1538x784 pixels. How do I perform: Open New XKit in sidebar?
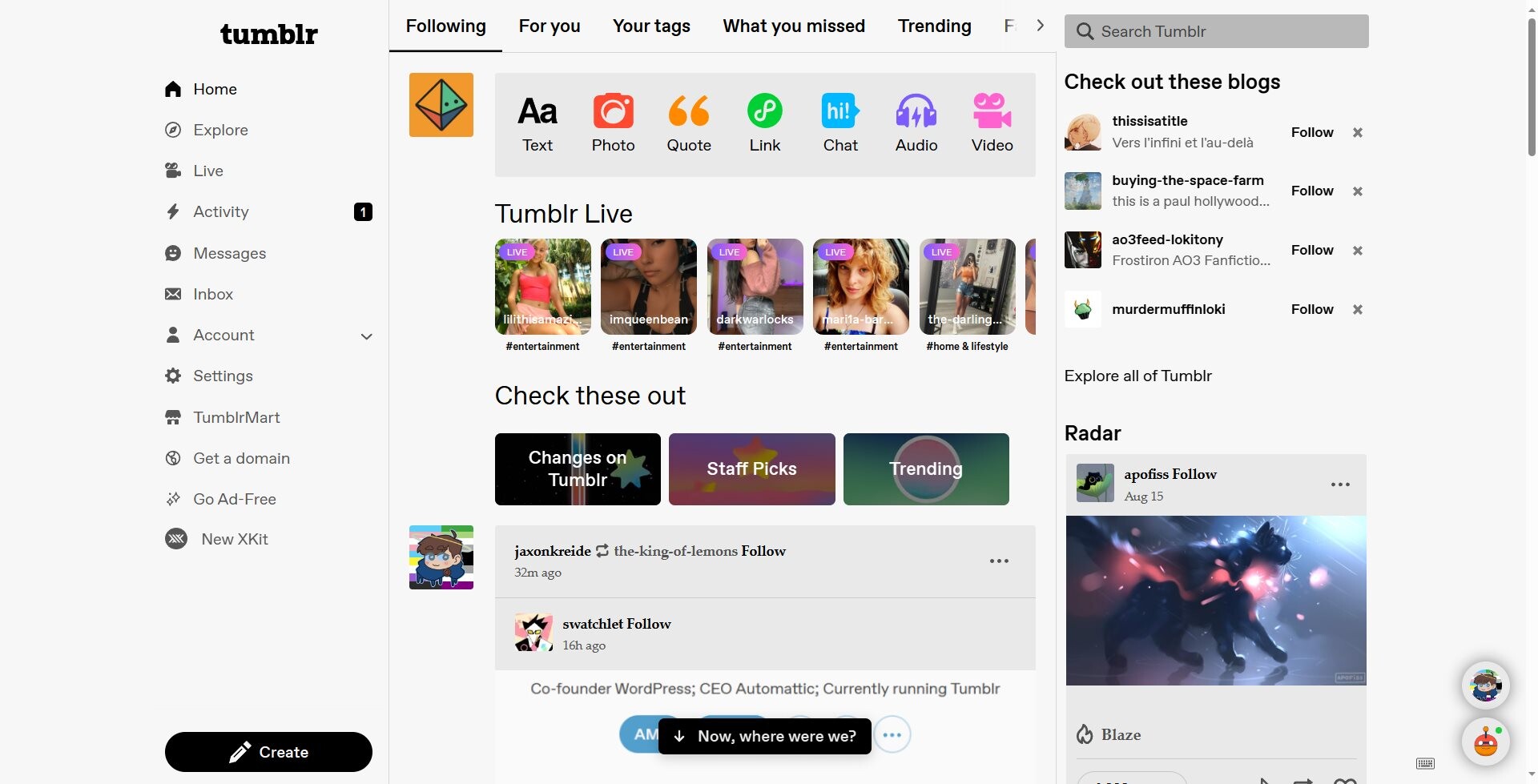point(234,539)
